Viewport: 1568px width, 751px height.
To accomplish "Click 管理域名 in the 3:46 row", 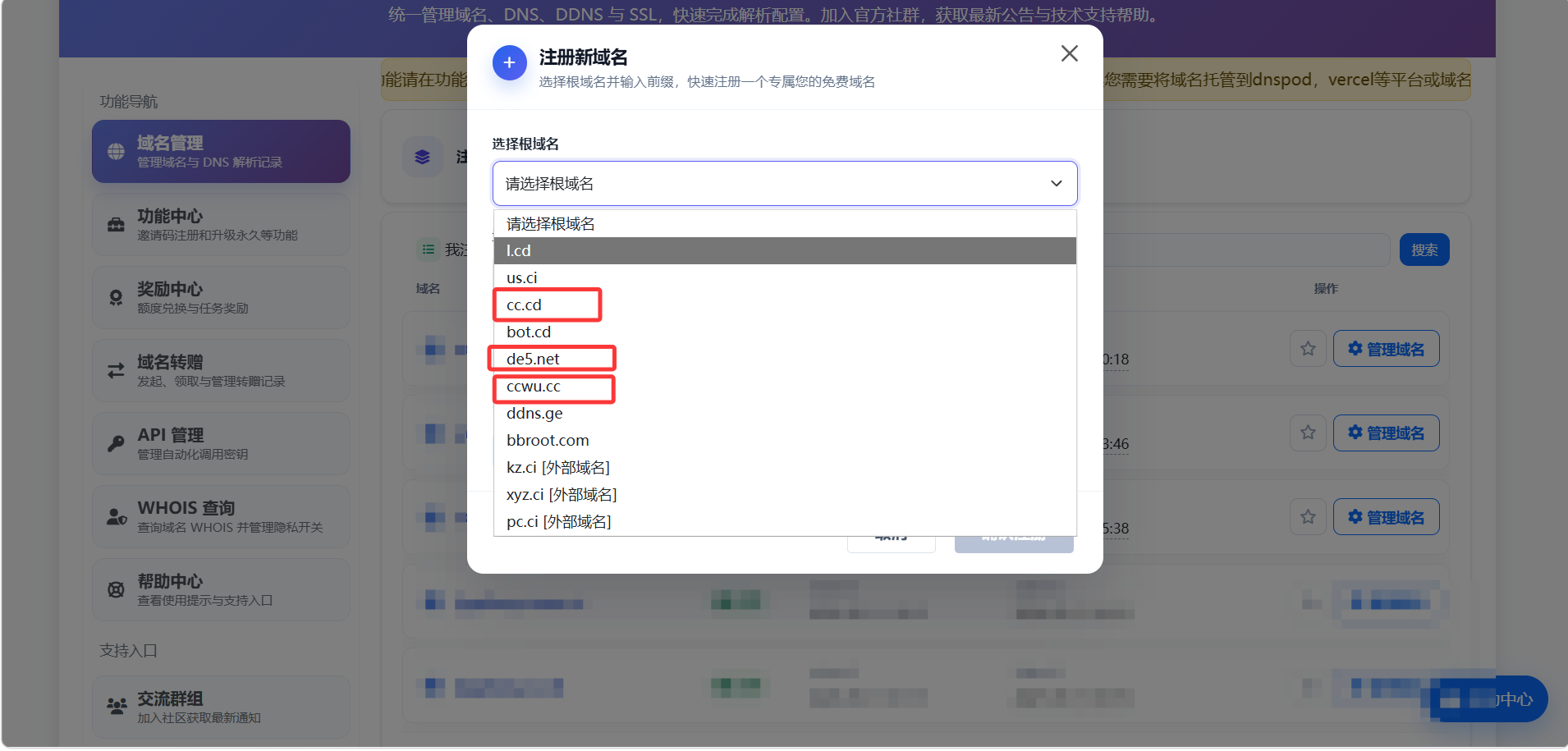I will pos(1386,433).
